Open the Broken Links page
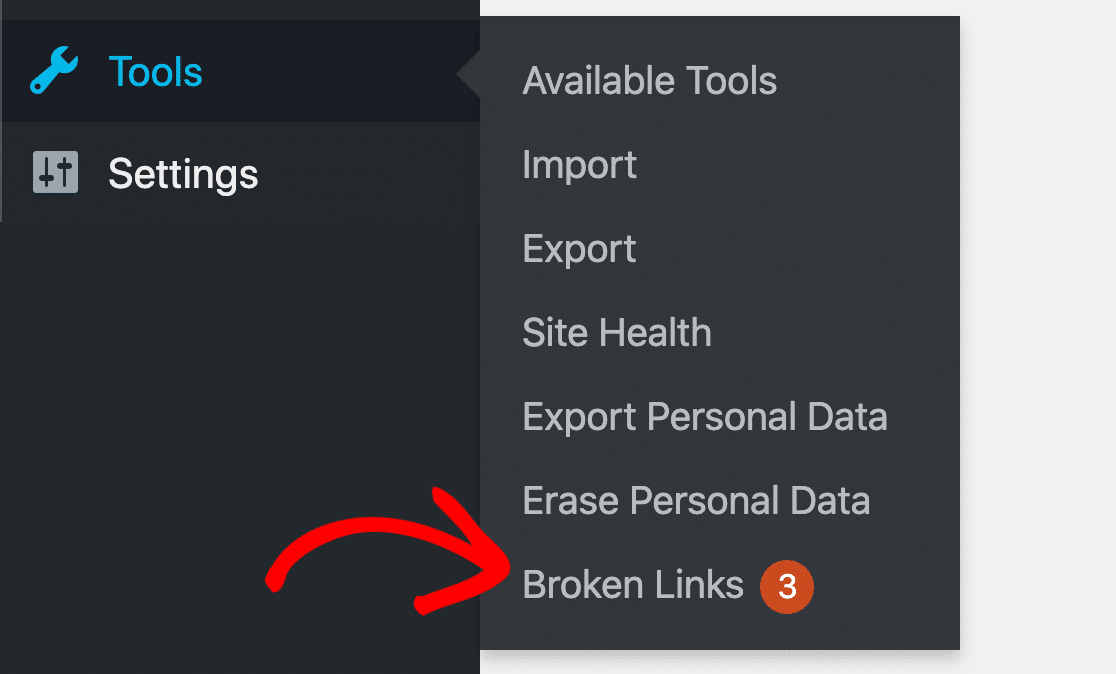The height and width of the screenshot is (674, 1116). pos(633,585)
